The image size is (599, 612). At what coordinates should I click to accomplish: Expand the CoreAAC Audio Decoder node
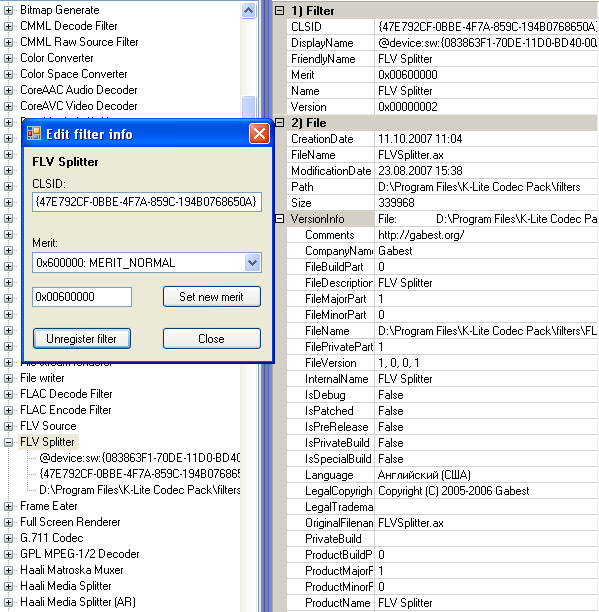(x=8, y=90)
